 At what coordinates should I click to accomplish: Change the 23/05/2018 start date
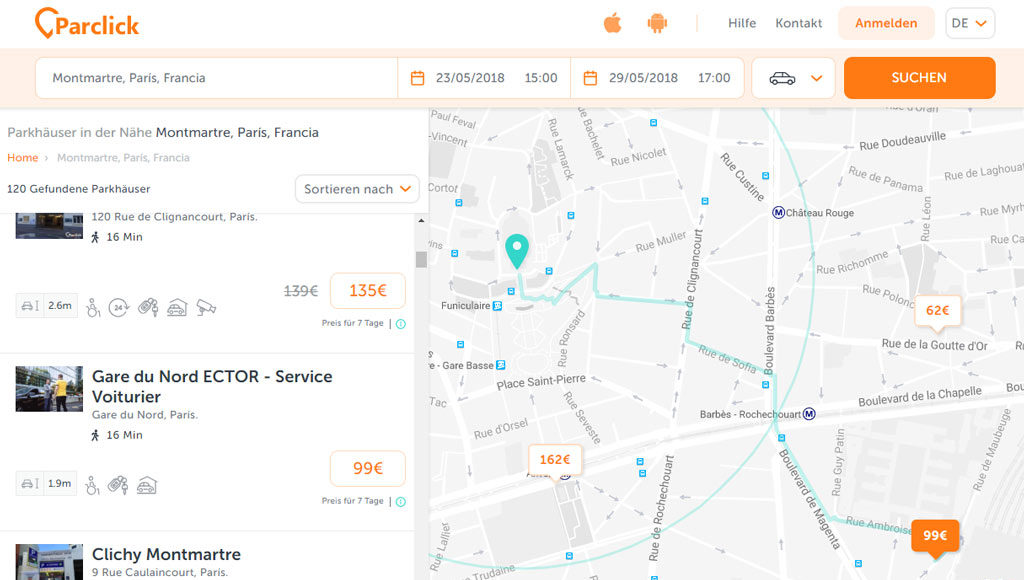pos(470,78)
